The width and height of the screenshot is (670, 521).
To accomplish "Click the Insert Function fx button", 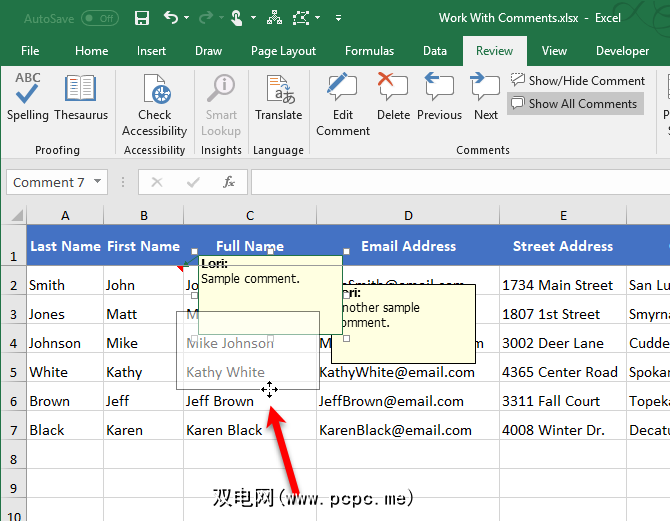I will point(229,182).
